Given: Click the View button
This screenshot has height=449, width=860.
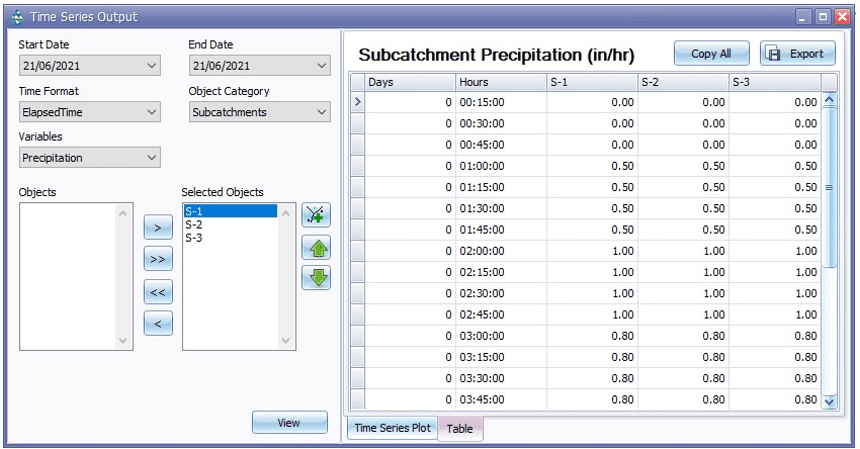Looking at the screenshot, I should tap(290, 423).
